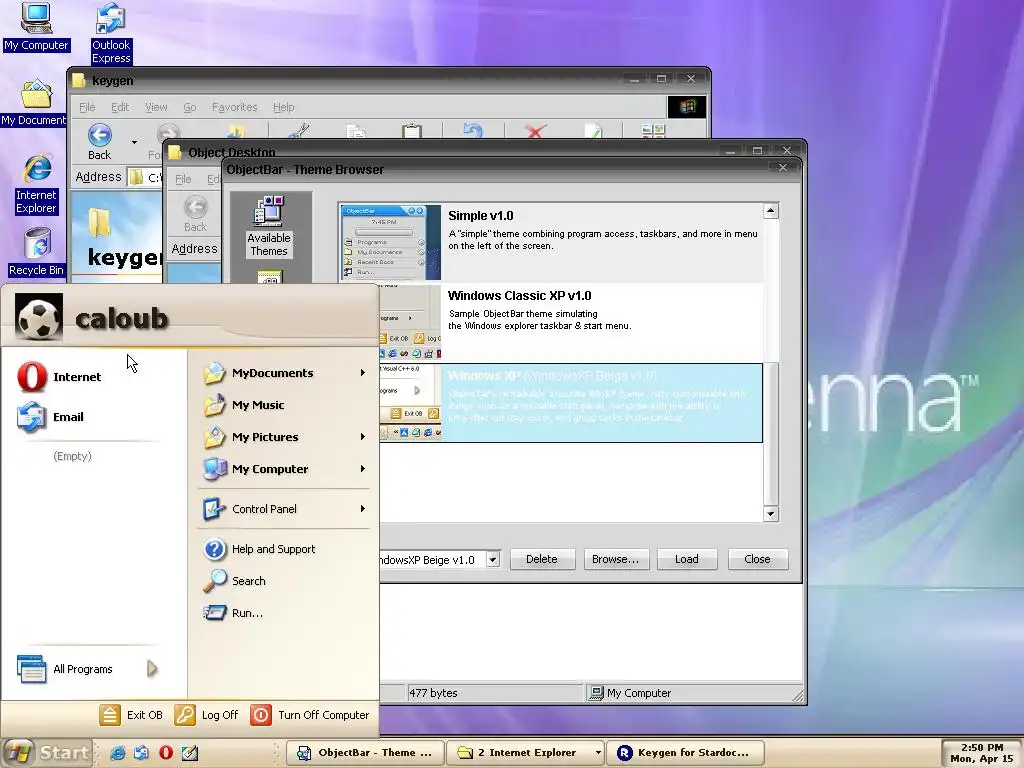Open File menu in keygen window
This screenshot has width=1024, height=768.
87,107
